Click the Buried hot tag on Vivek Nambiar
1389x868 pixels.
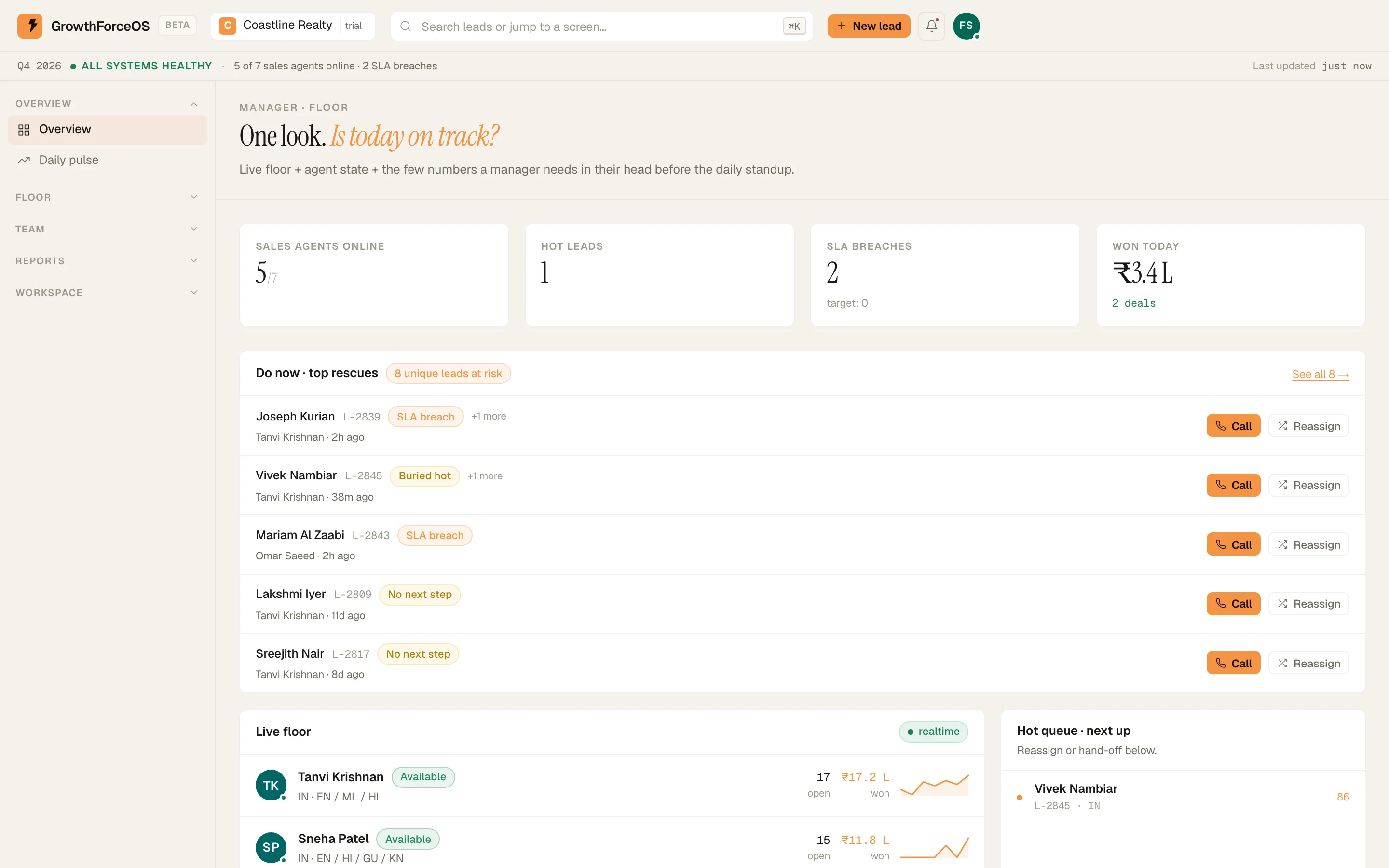pyautogui.click(x=425, y=476)
